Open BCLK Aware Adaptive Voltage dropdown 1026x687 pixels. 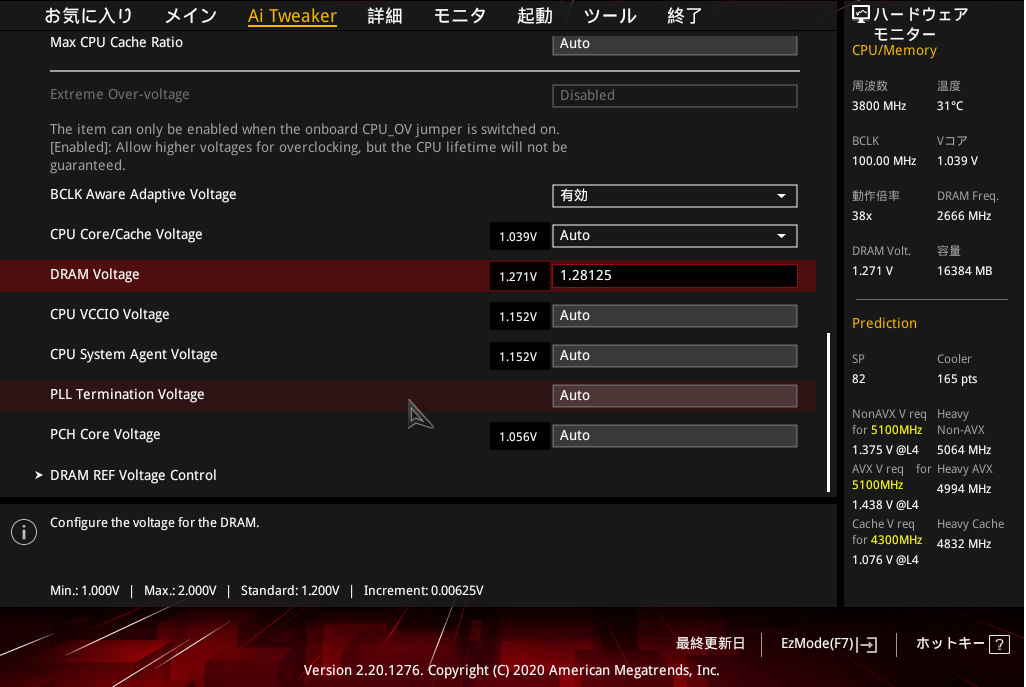[675, 196]
